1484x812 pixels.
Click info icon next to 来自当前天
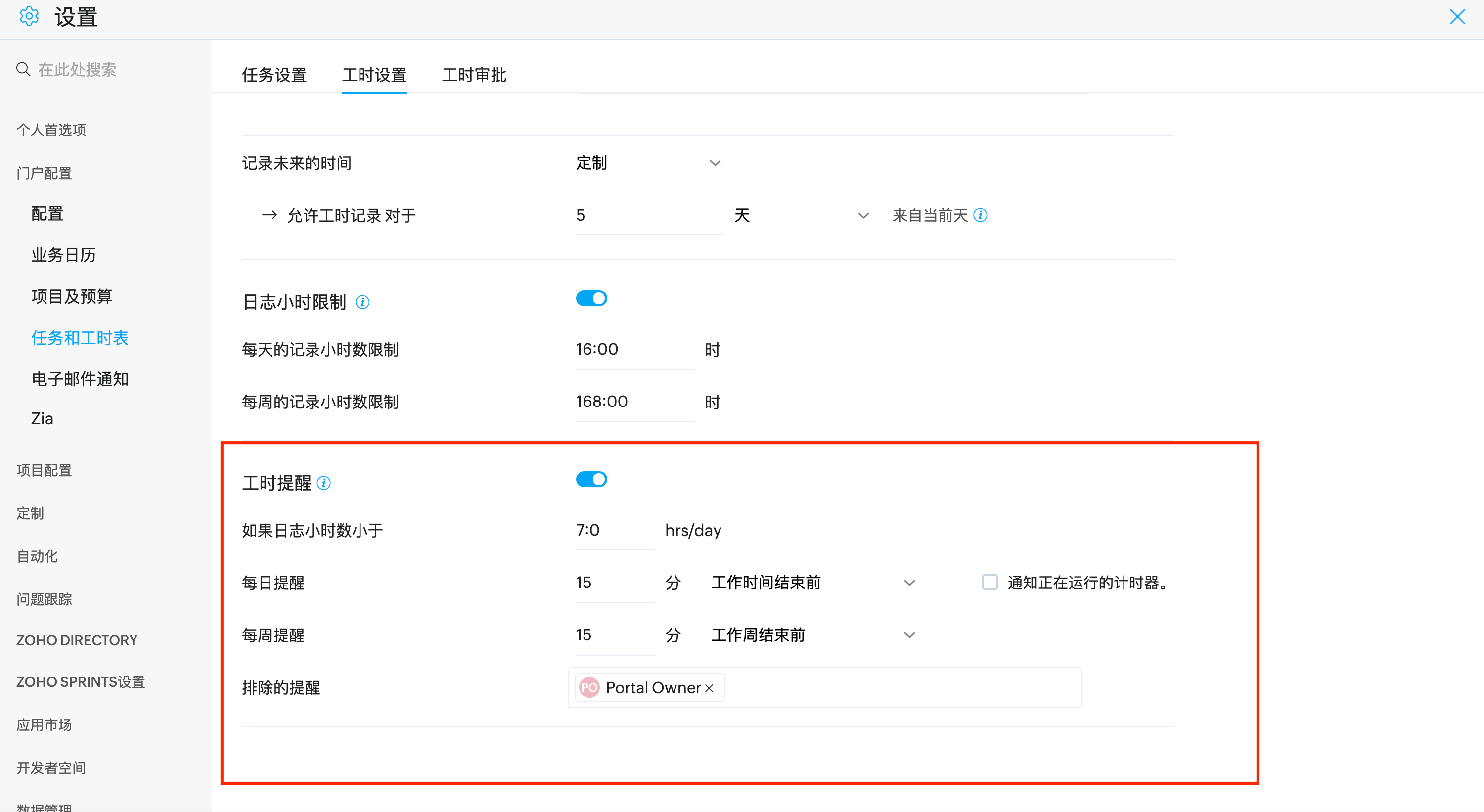pos(980,216)
